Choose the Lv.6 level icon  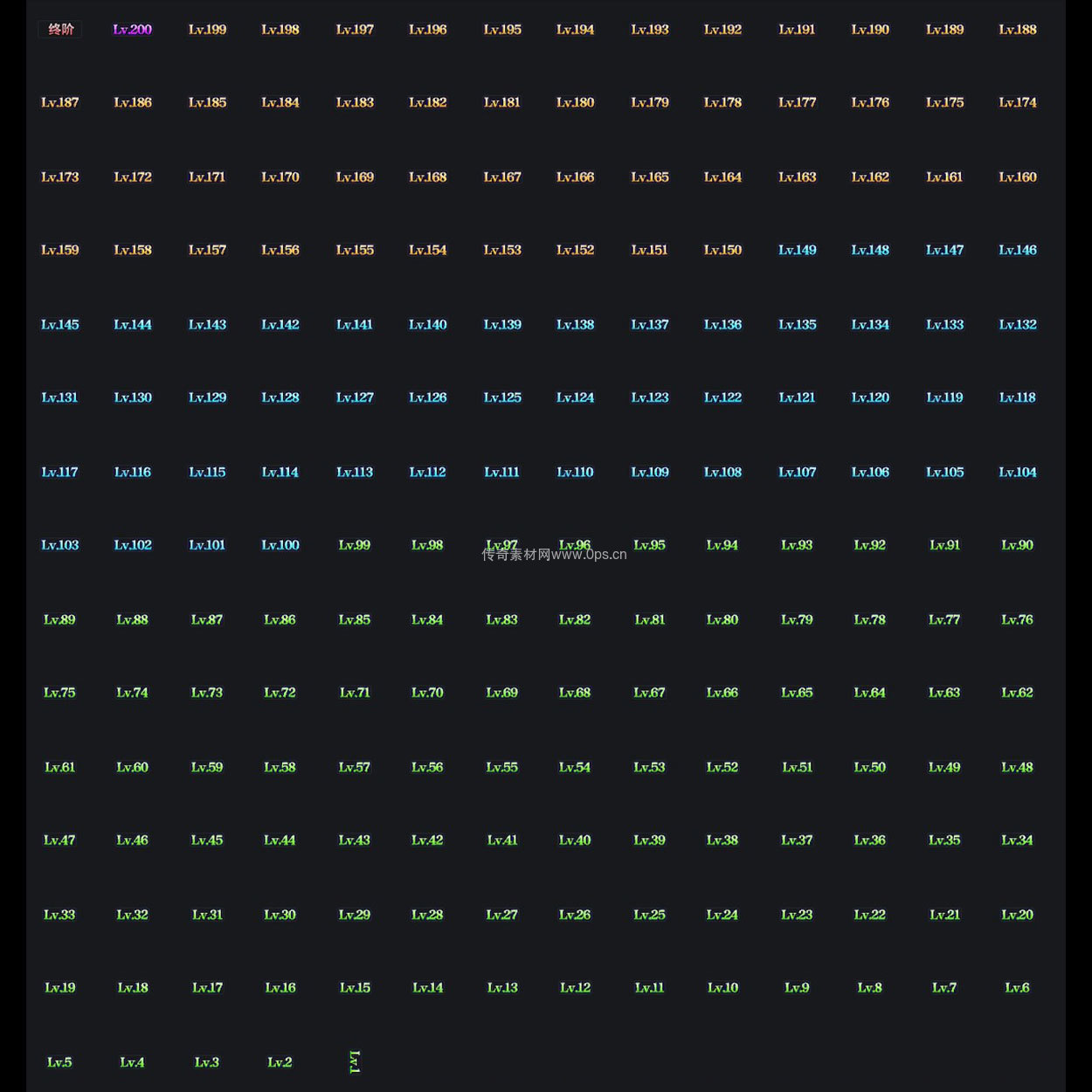click(x=1018, y=988)
